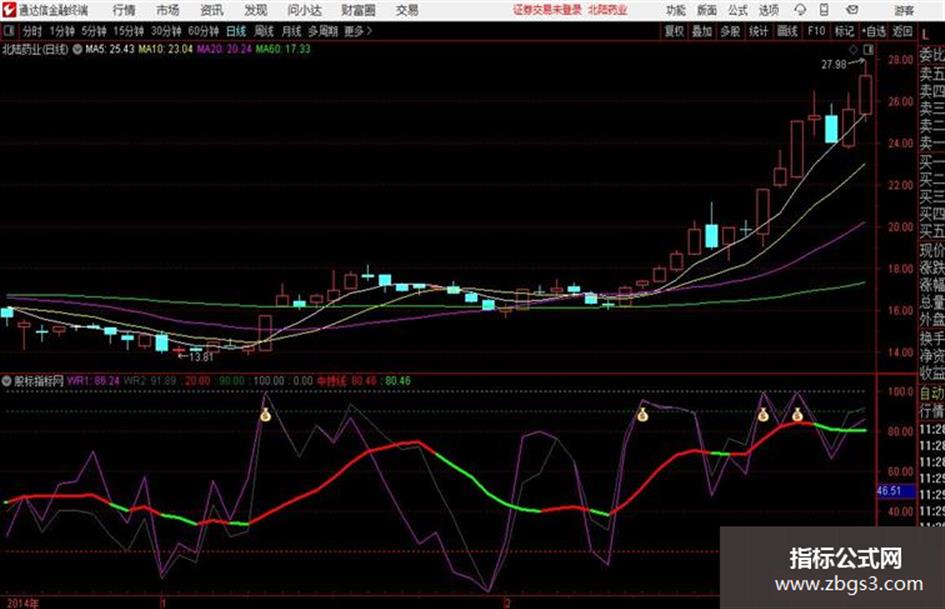This screenshot has height=609, width=945.
Task: Toggle the side panel icon near 28.00
Action: point(868,49)
